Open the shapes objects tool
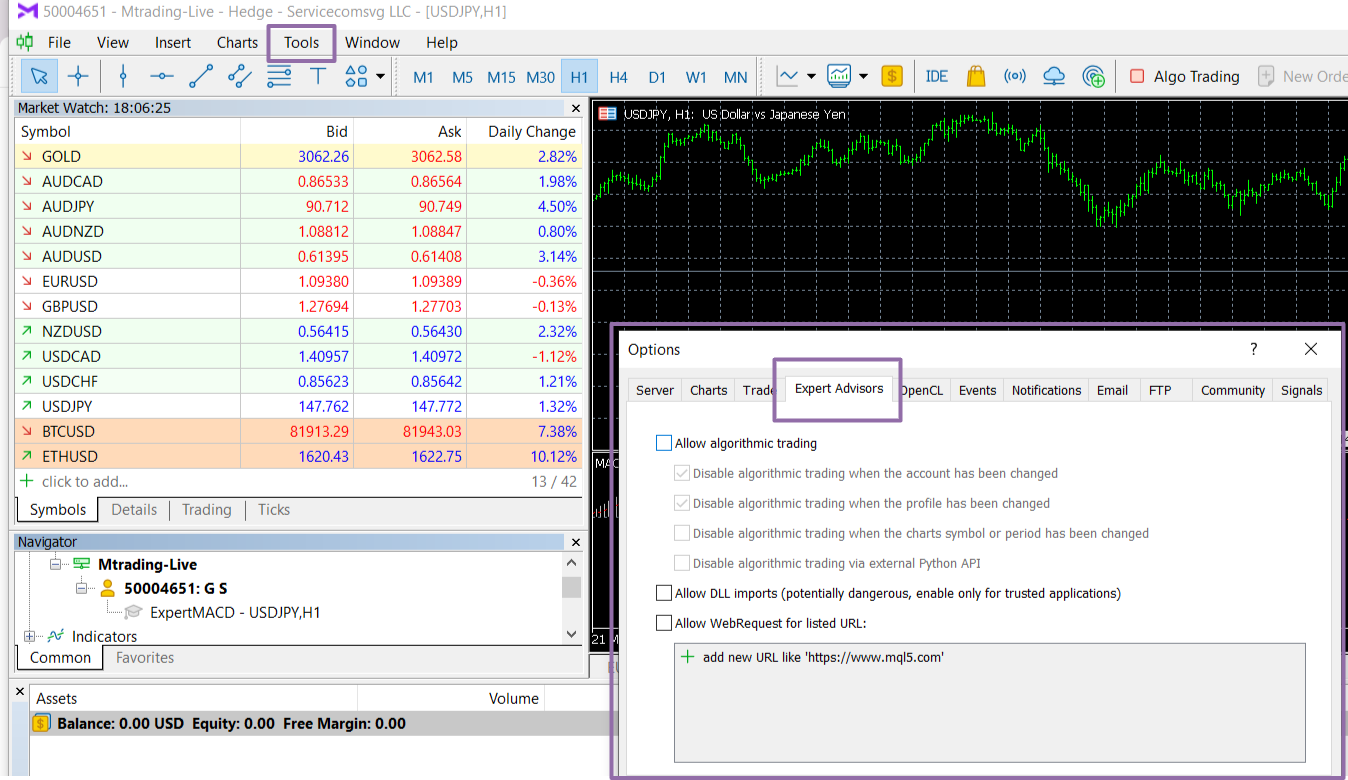Image resolution: width=1348 pixels, height=780 pixels. (355, 76)
